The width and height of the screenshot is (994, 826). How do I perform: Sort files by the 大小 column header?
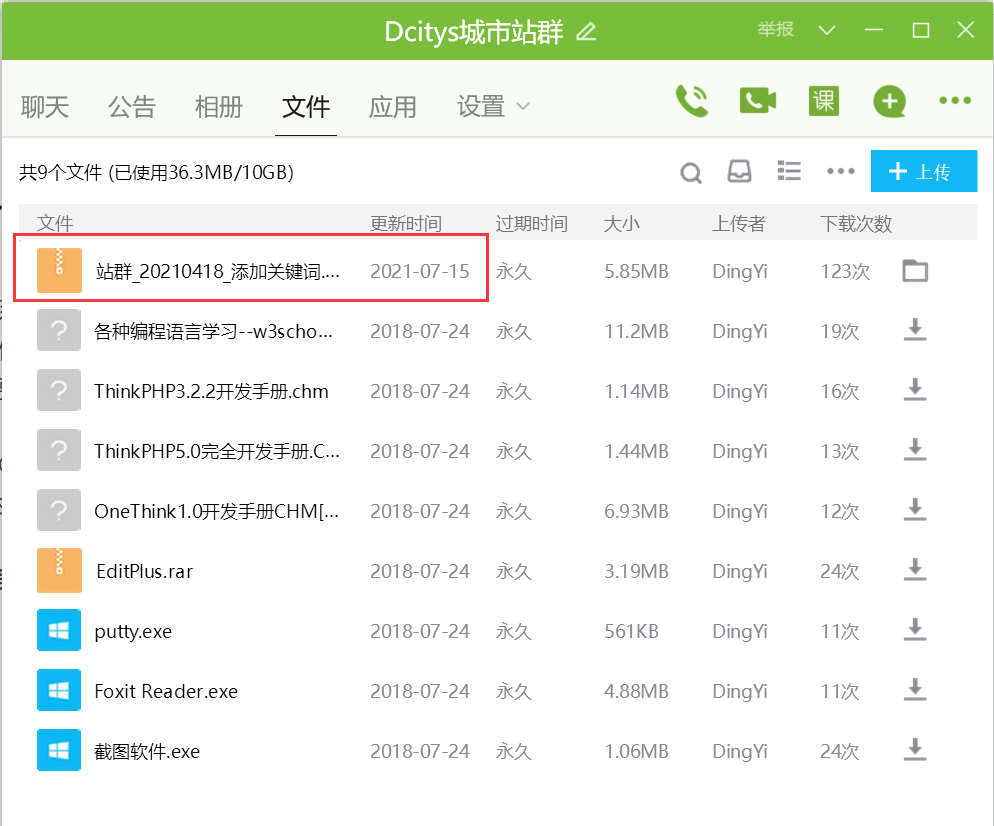click(621, 223)
